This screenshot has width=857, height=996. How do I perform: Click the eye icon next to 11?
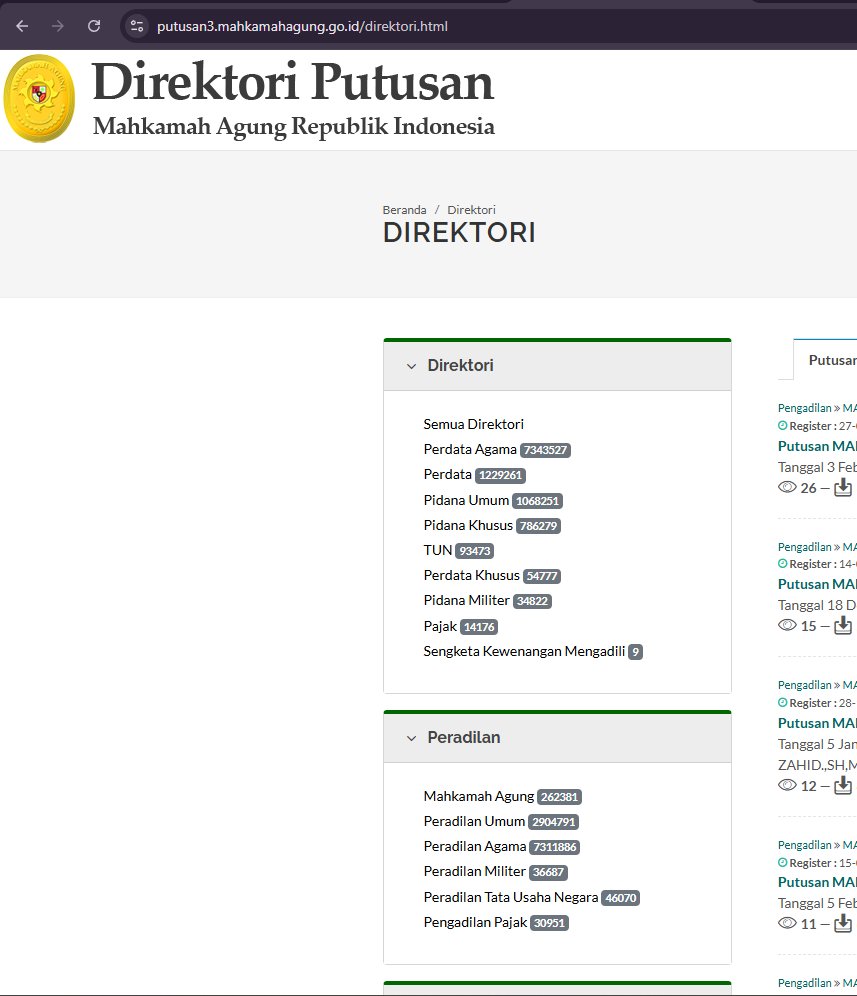point(787,923)
